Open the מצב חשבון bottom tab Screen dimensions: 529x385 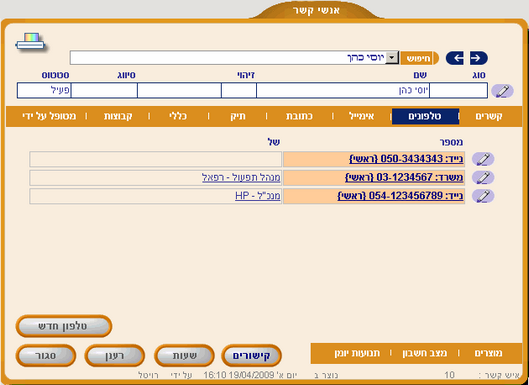[424, 353]
